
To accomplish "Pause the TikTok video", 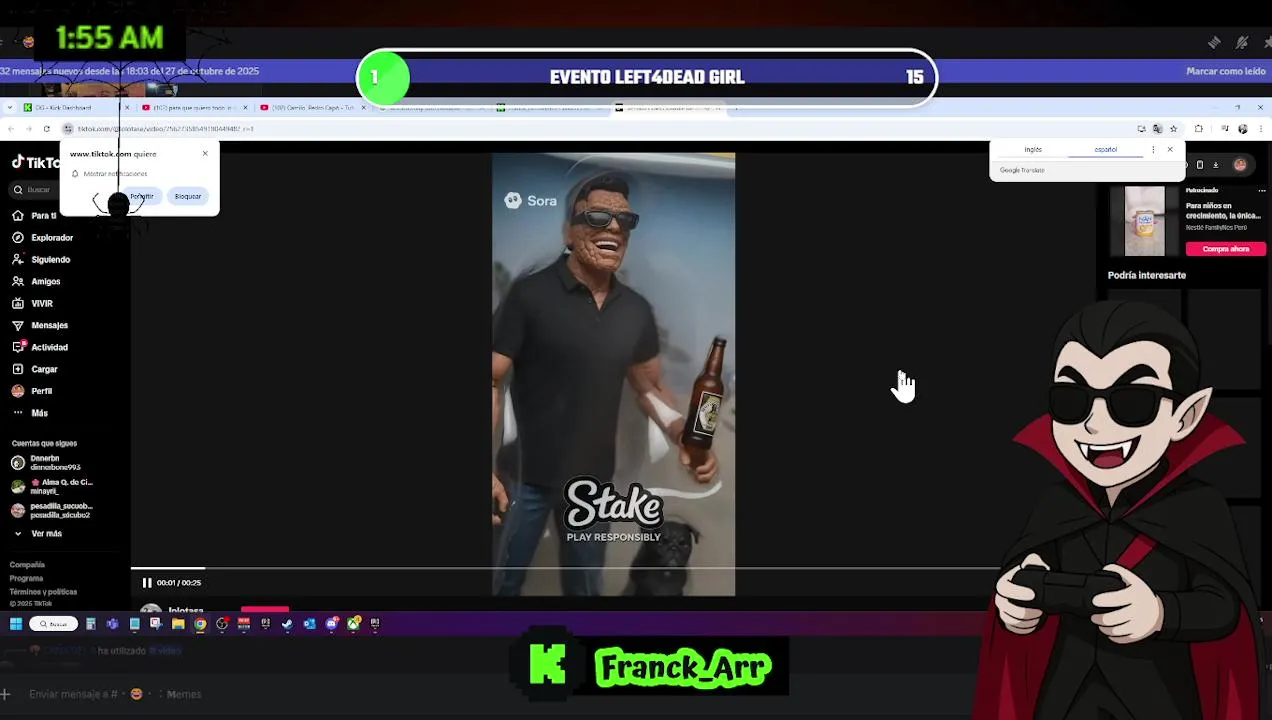I will tap(147, 583).
